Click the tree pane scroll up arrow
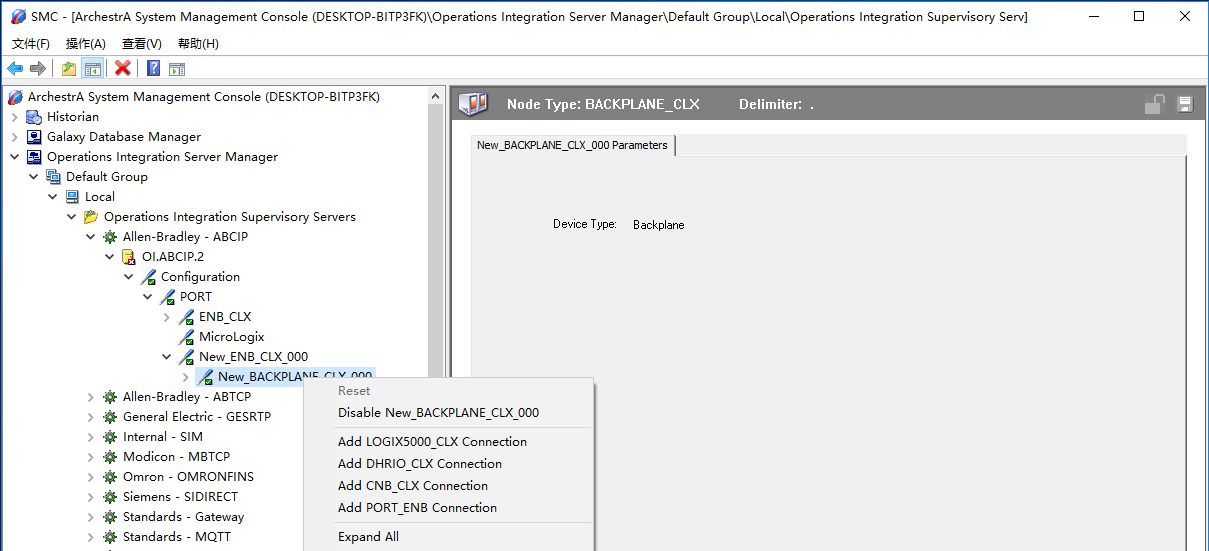 [436, 97]
